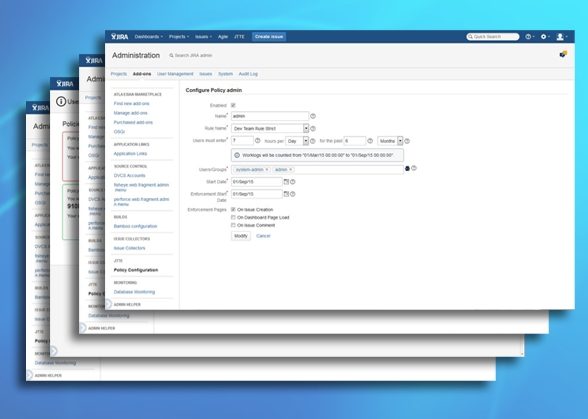Click help icon at end of Users/Groups row

point(414,168)
